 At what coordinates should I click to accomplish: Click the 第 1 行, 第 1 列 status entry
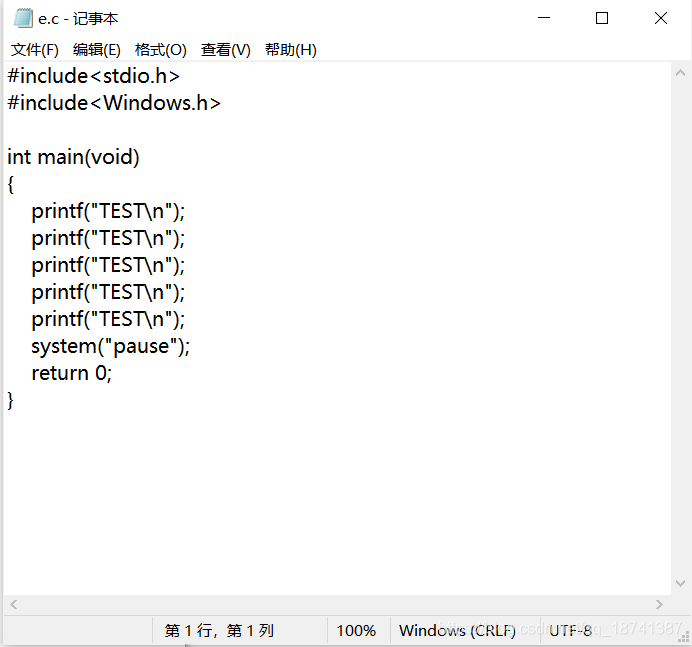[219, 631]
